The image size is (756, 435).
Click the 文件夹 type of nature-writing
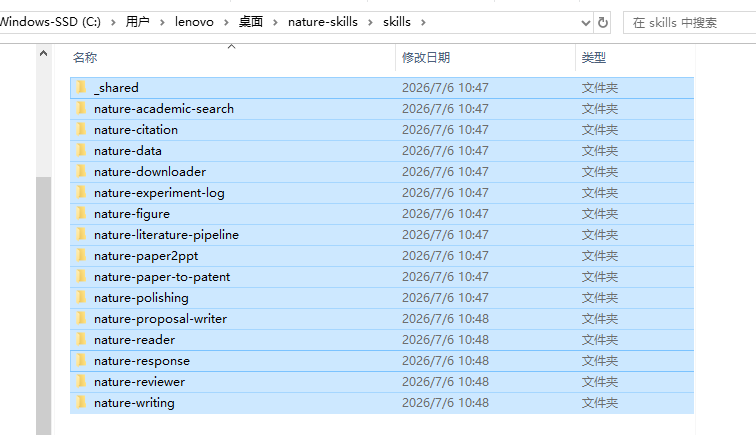pos(600,403)
